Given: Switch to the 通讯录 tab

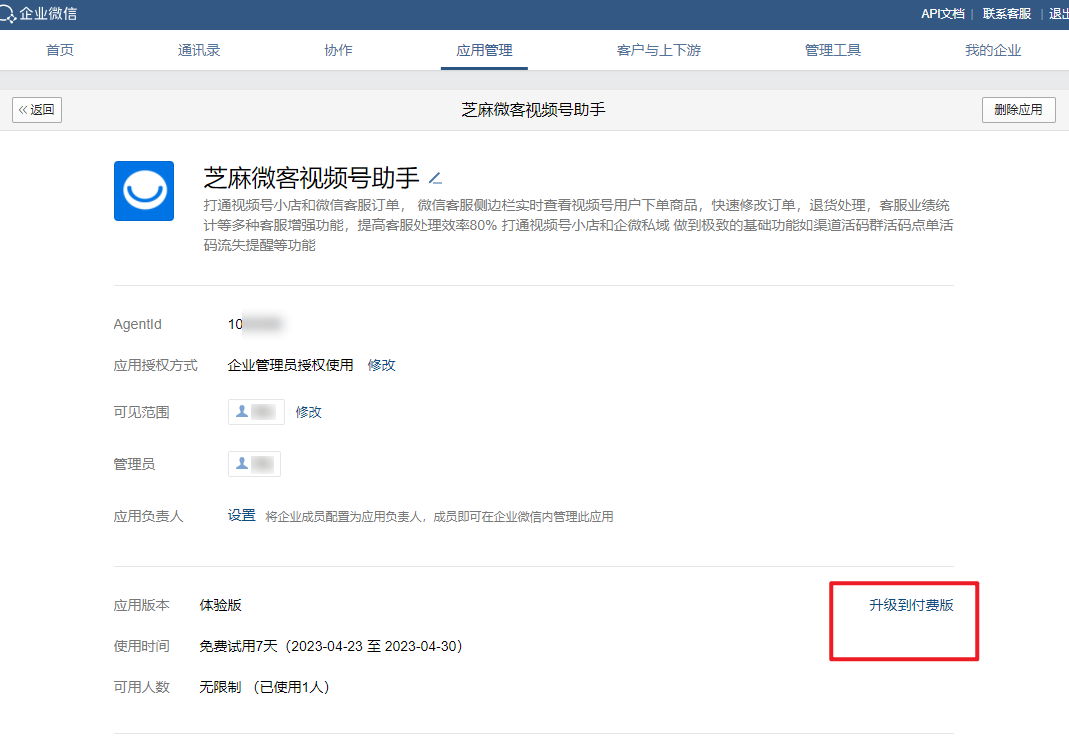Looking at the screenshot, I should [x=199, y=50].
